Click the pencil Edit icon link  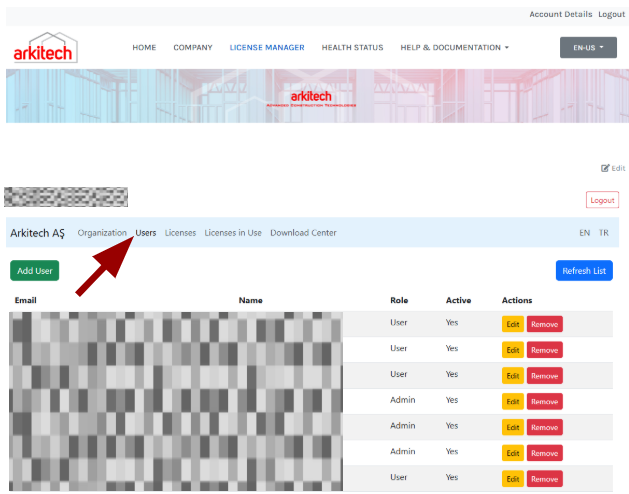pos(613,168)
